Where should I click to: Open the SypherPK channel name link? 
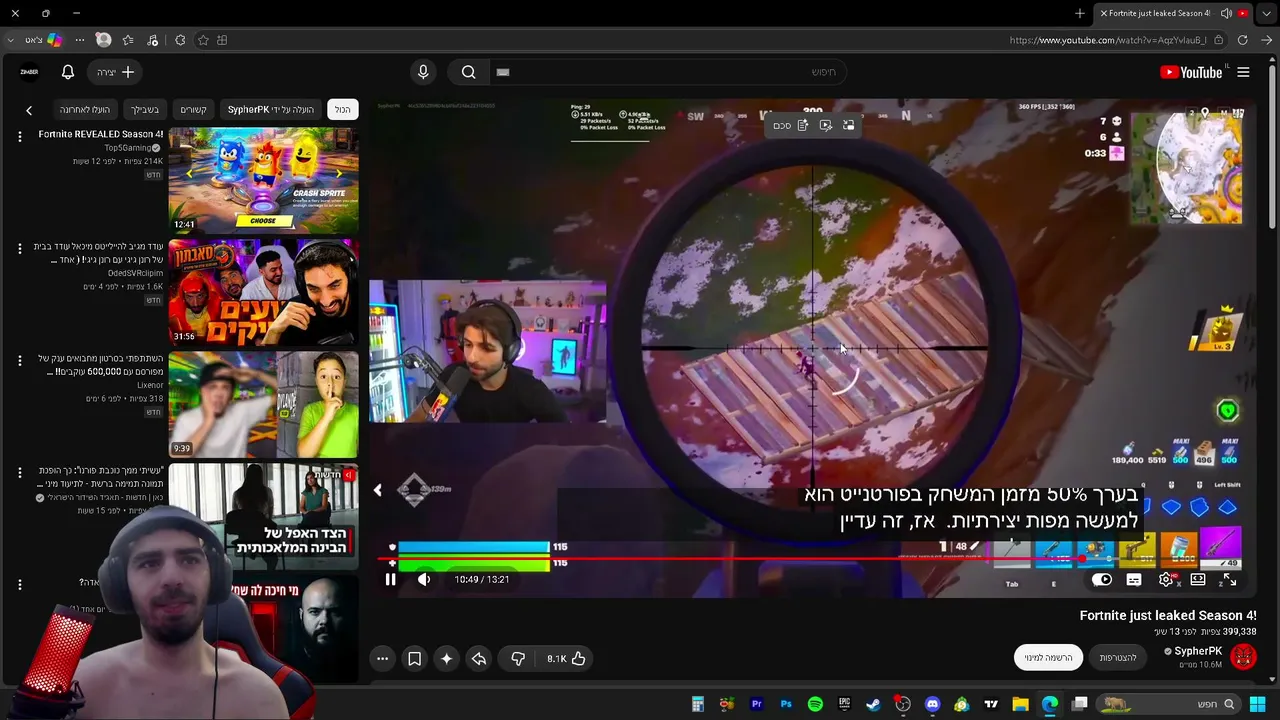(x=1197, y=651)
